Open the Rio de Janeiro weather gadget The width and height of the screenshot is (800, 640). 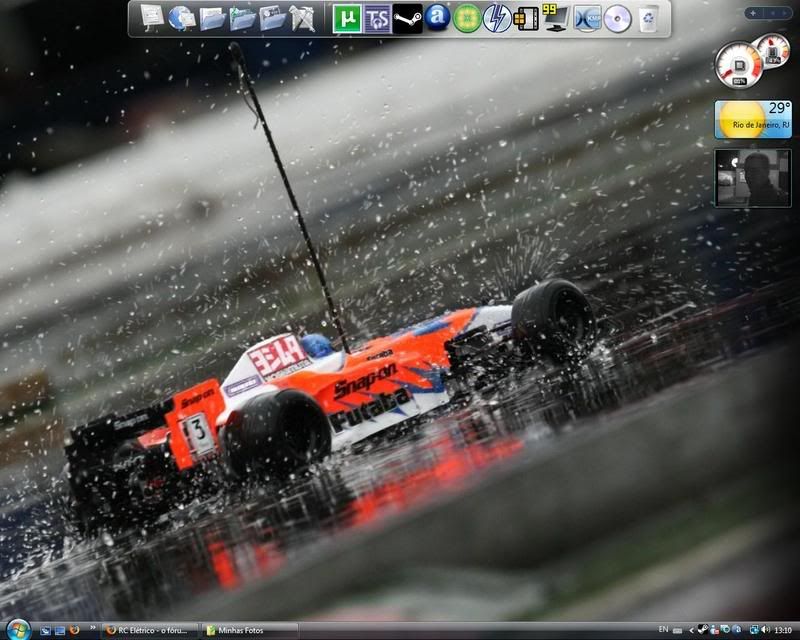tap(753, 119)
